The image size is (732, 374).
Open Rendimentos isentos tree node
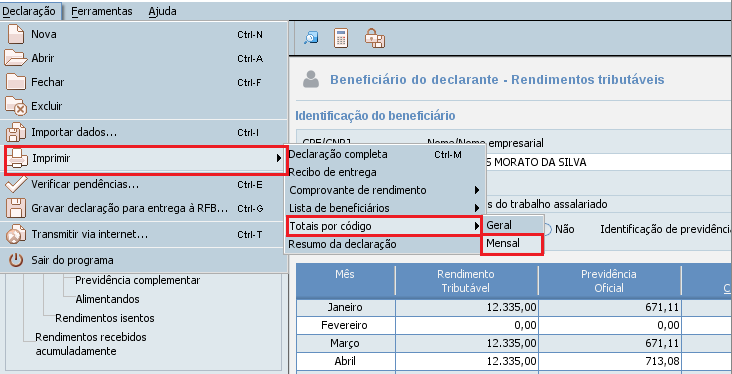click(105, 318)
